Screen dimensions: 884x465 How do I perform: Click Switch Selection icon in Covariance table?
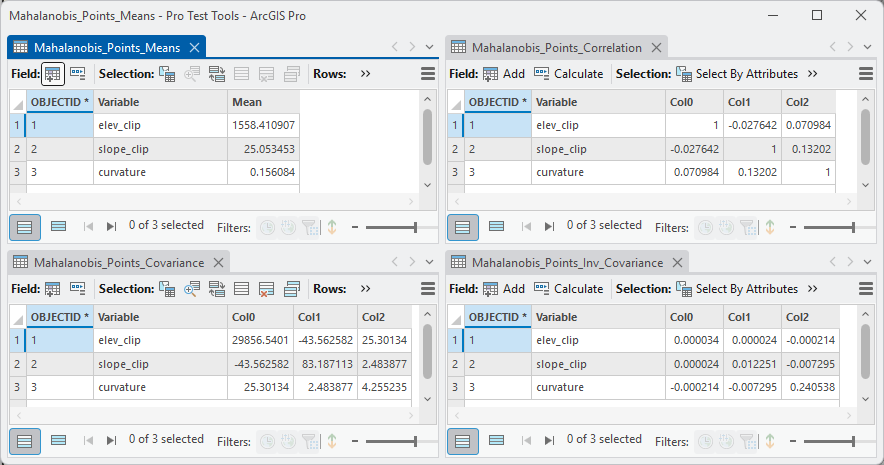tap(216, 289)
